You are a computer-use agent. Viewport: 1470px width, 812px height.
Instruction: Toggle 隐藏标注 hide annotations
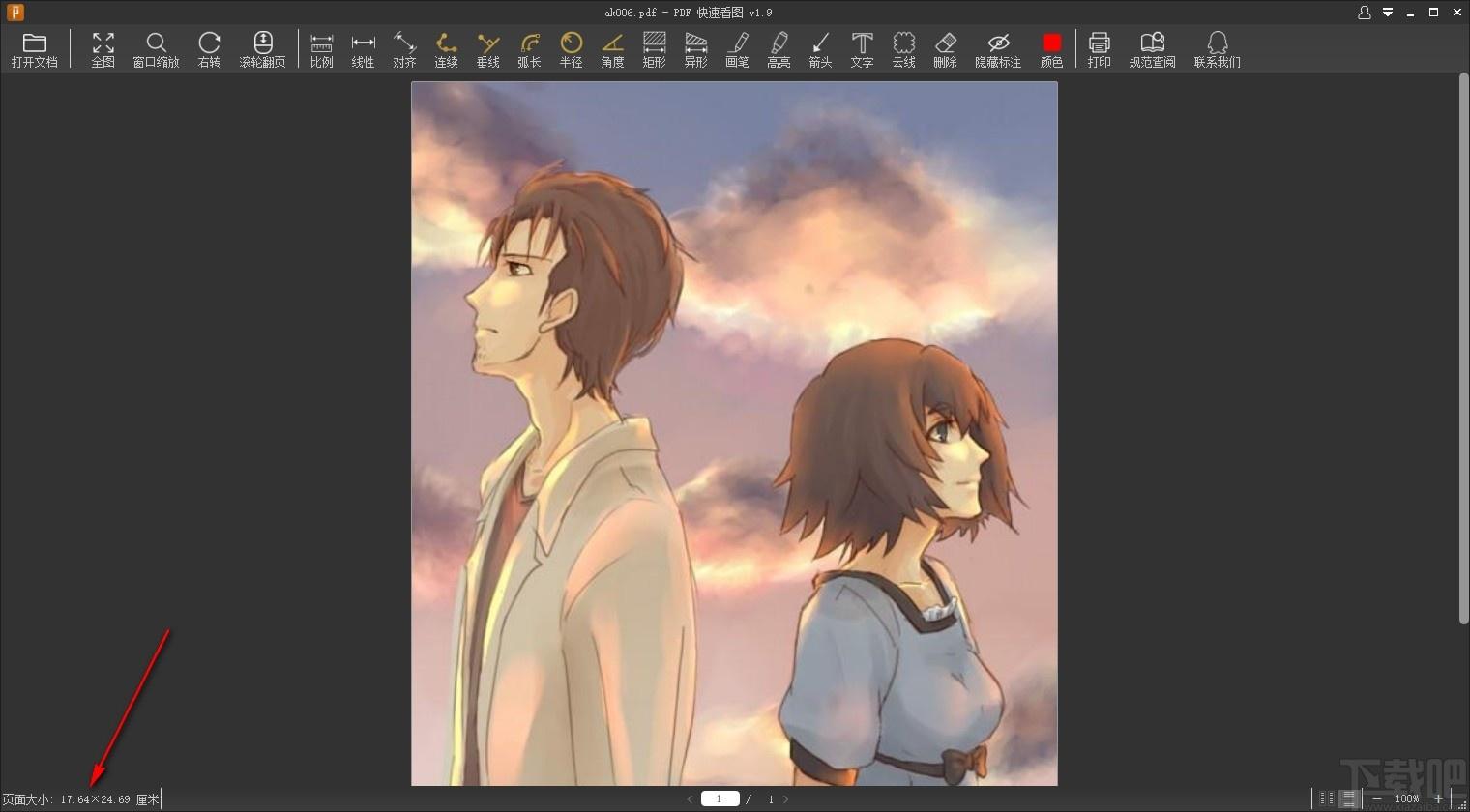point(998,50)
